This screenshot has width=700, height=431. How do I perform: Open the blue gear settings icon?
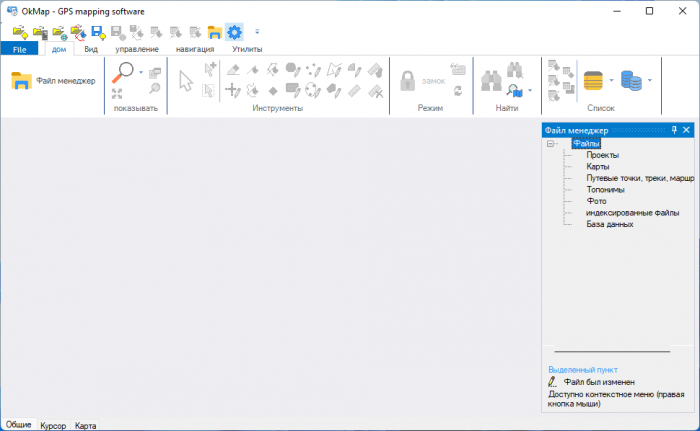pos(234,32)
